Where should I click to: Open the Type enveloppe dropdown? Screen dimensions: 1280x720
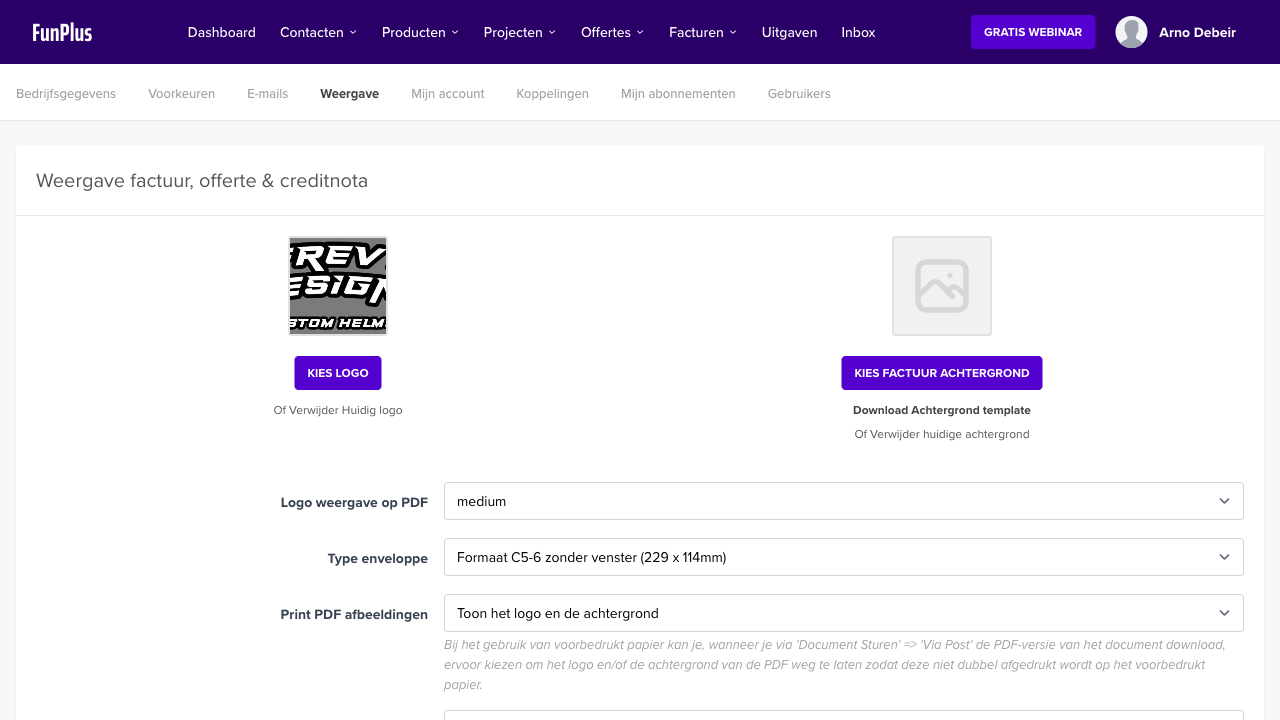tap(843, 557)
